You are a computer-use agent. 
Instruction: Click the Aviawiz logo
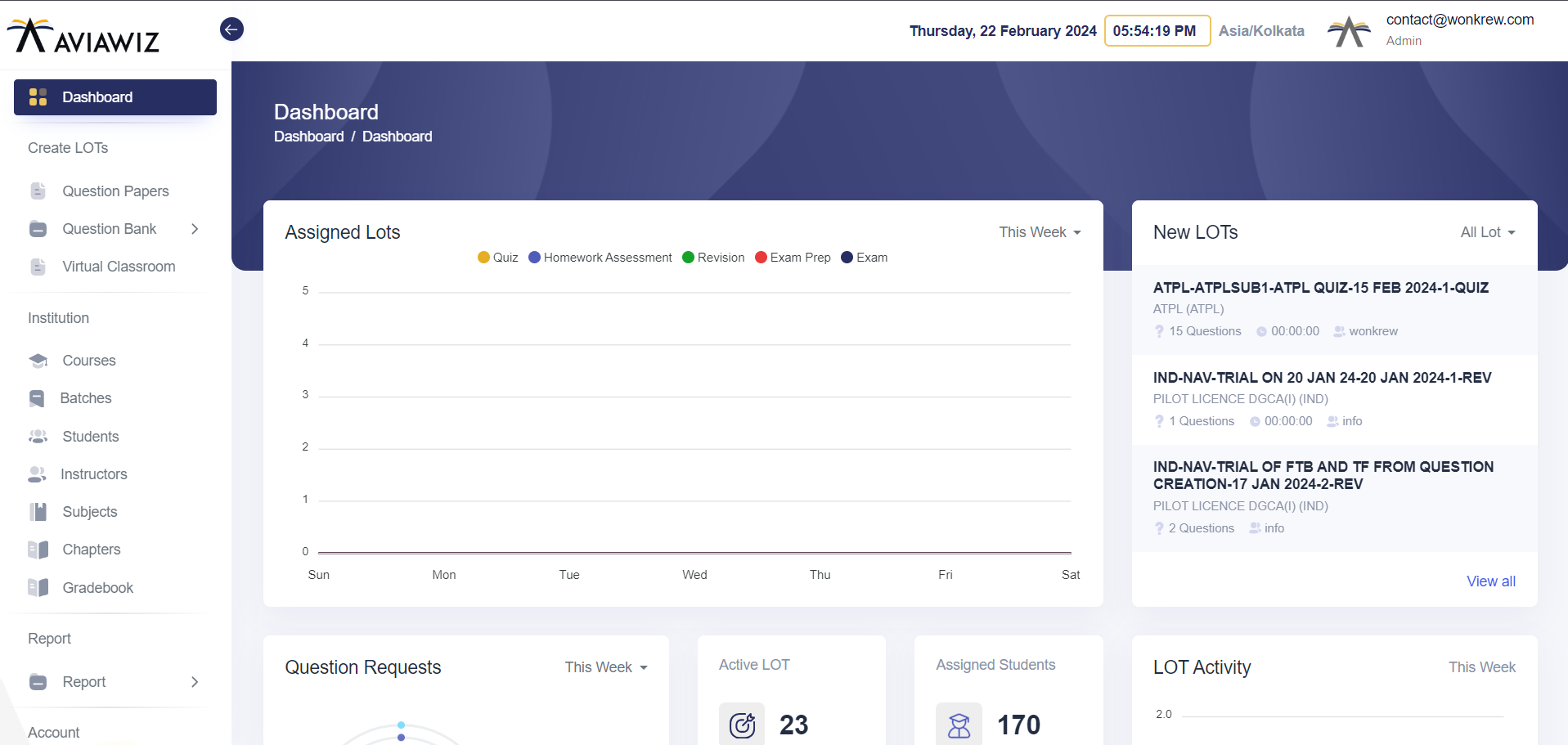click(x=83, y=35)
